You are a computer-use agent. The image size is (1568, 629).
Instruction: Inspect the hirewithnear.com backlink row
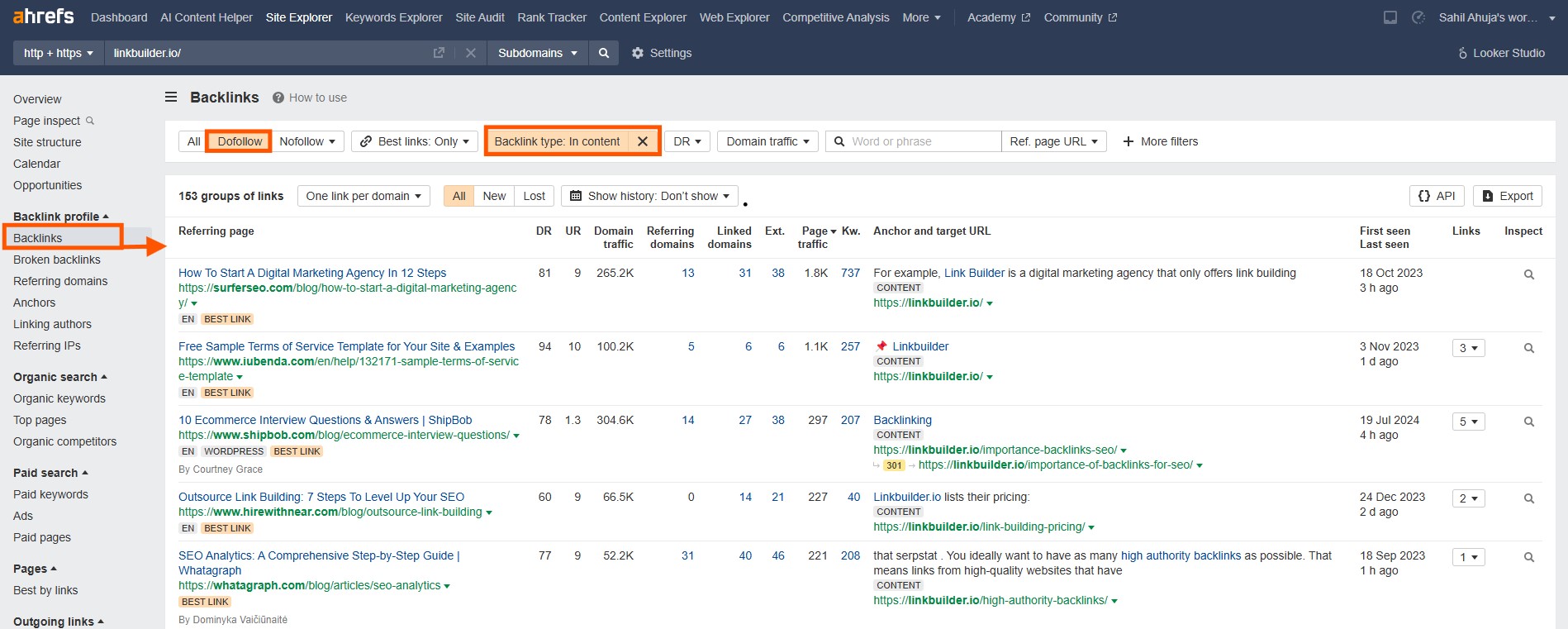[1529, 498]
